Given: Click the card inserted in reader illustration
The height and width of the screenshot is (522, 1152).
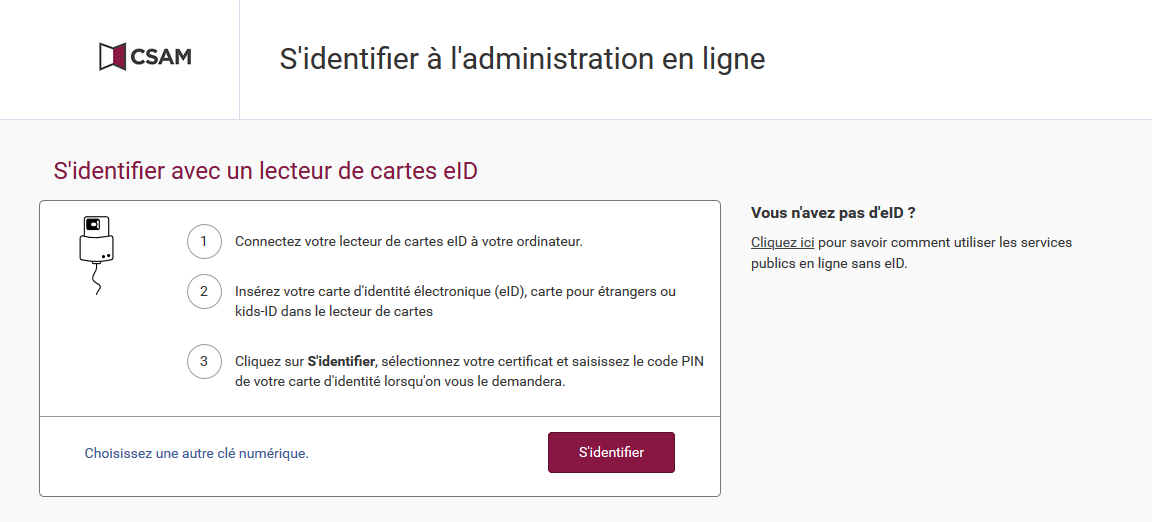Looking at the screenshot, I should pyautogui.click(x=97, y=226).
